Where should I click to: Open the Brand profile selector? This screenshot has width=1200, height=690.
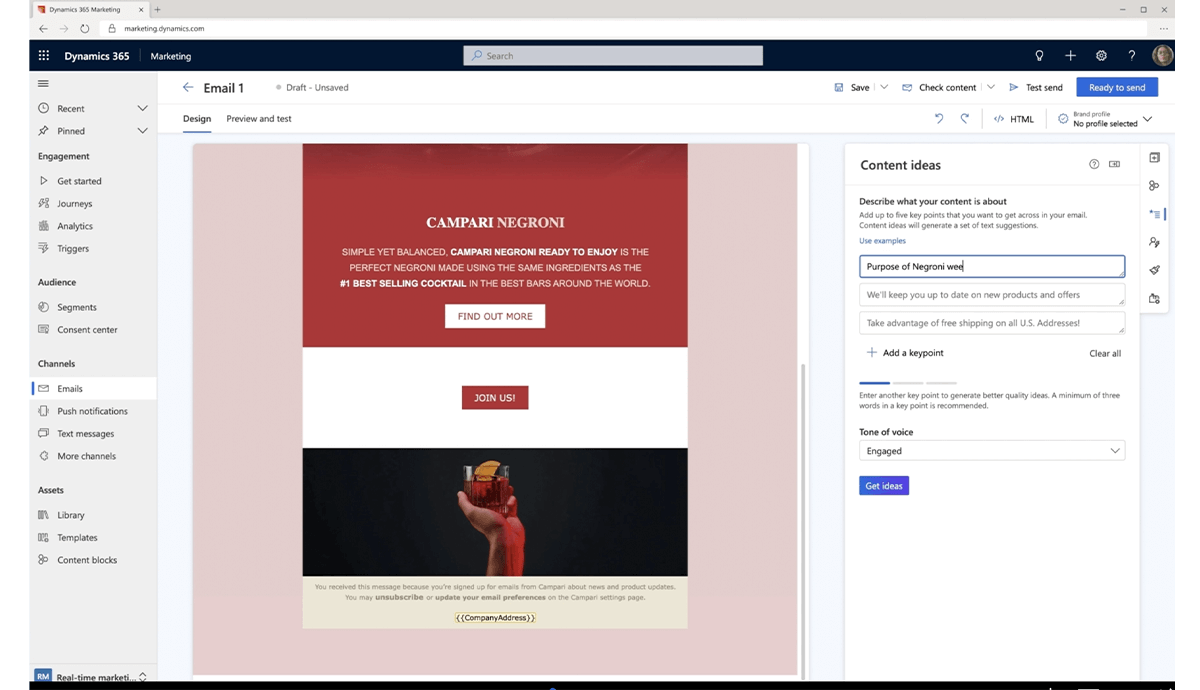point(1146,118)
